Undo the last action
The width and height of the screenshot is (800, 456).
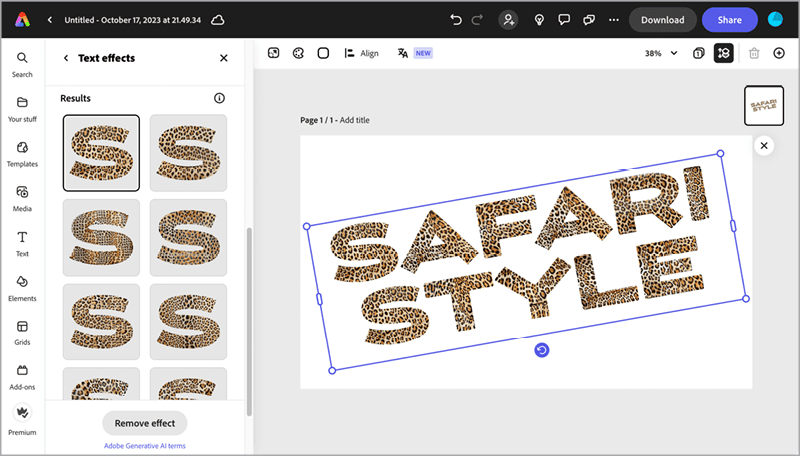456,20
